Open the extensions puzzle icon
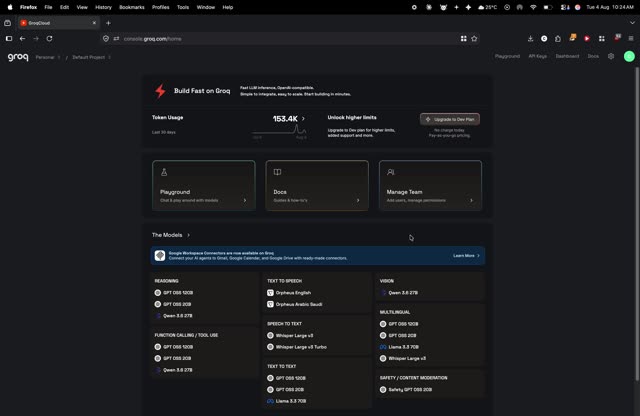 pyautogui.click(x=558, y=38)
